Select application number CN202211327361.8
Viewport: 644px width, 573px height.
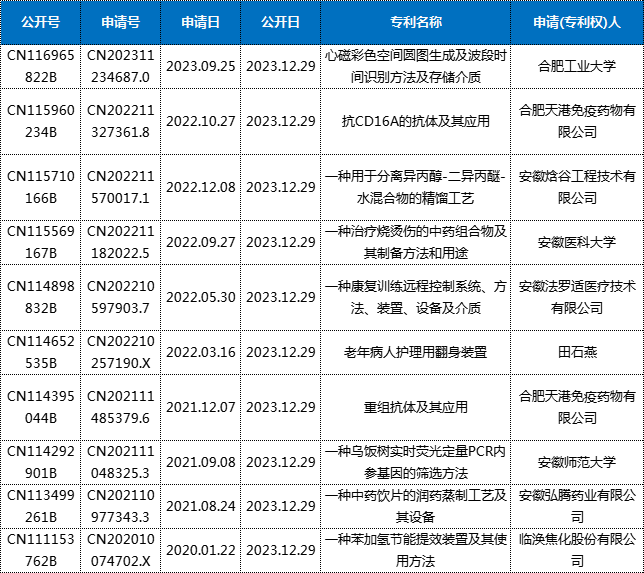(120, 121)
